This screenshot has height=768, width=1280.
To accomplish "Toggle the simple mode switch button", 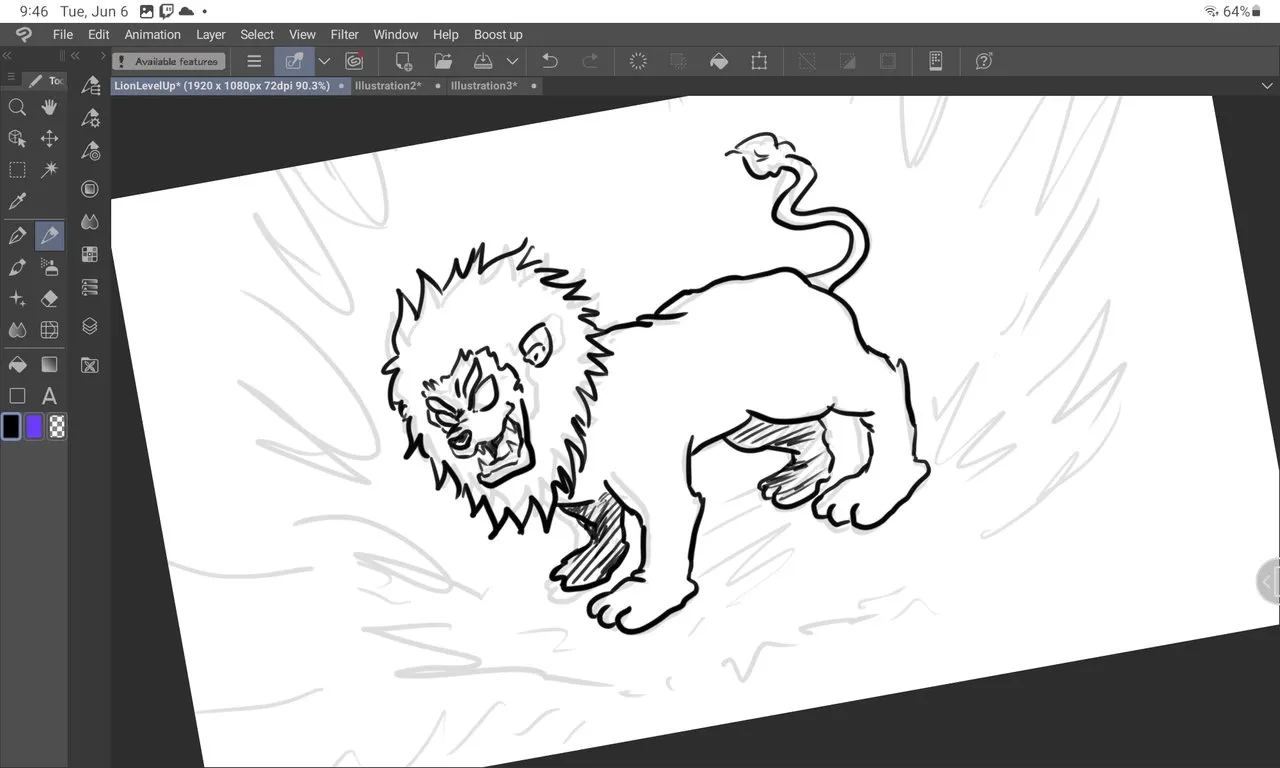I will click(x=294, y=61).
